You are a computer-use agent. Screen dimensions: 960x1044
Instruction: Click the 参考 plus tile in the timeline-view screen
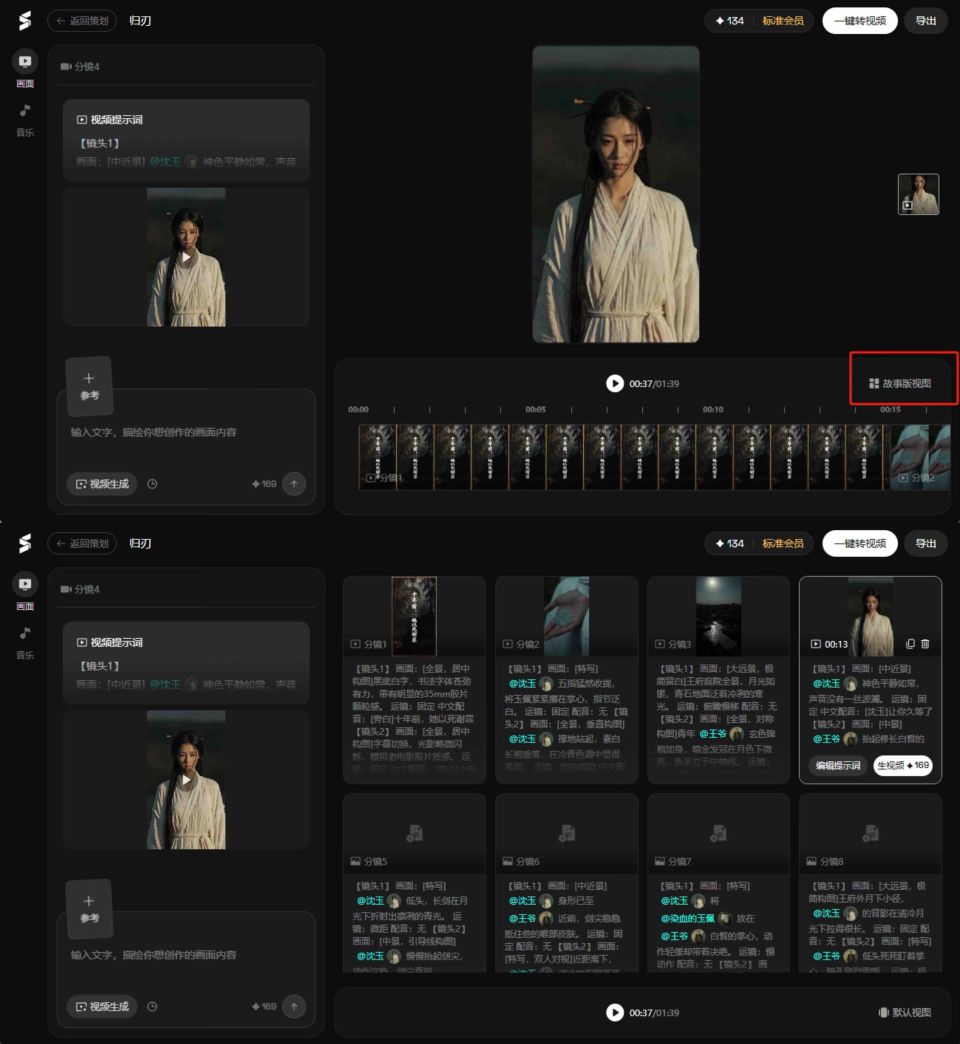pyautogui.click(x=89, y=386)
